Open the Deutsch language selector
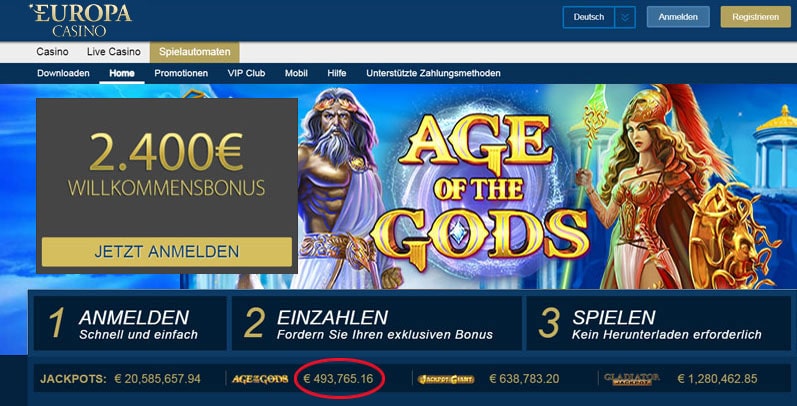The width and height of the screenshot is (797, 406). pyautogui.click(x=589, y=17)
